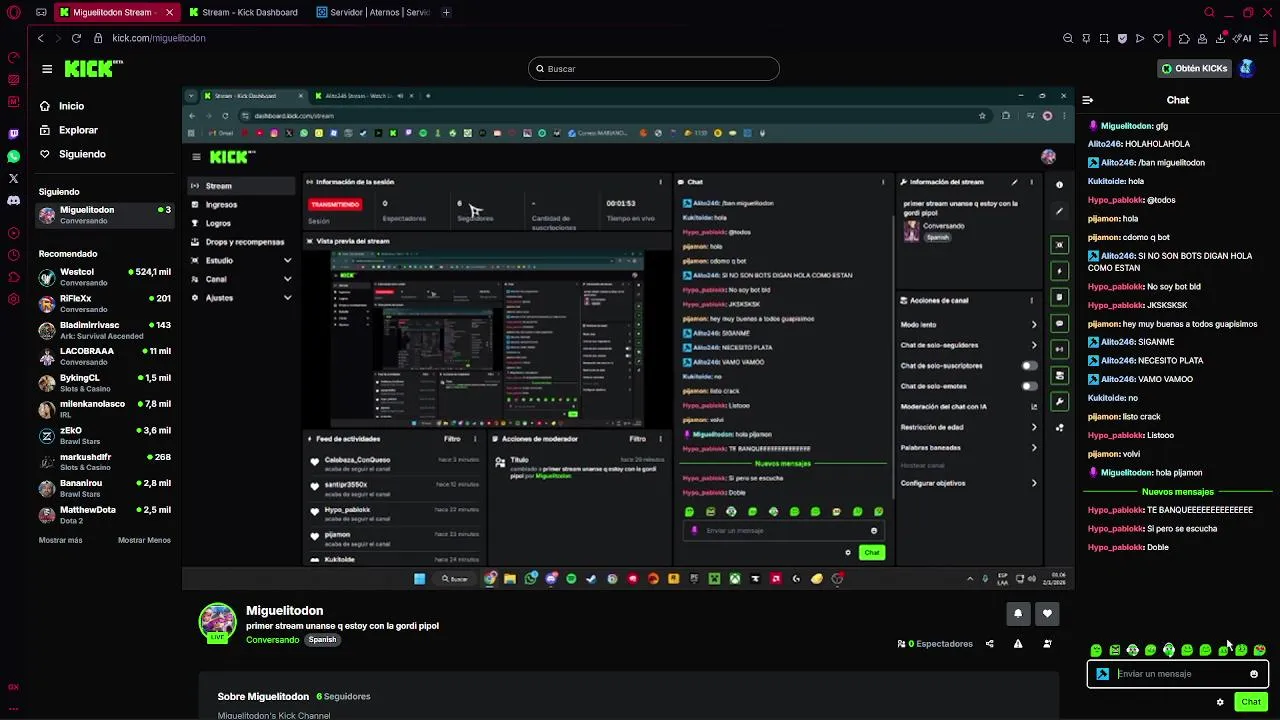Viewport: 1280px width, 720px height.
Task: Focus the Enviar un mensaje field
Action: pos(1178,674)
